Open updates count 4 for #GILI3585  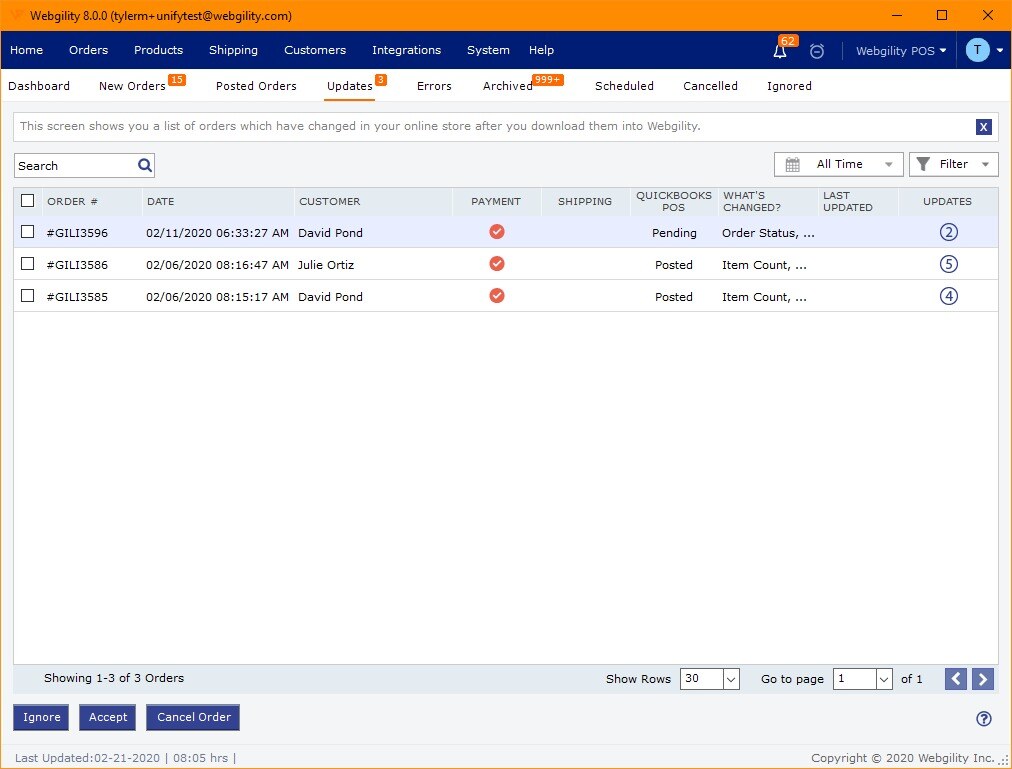tap(948, 296)
